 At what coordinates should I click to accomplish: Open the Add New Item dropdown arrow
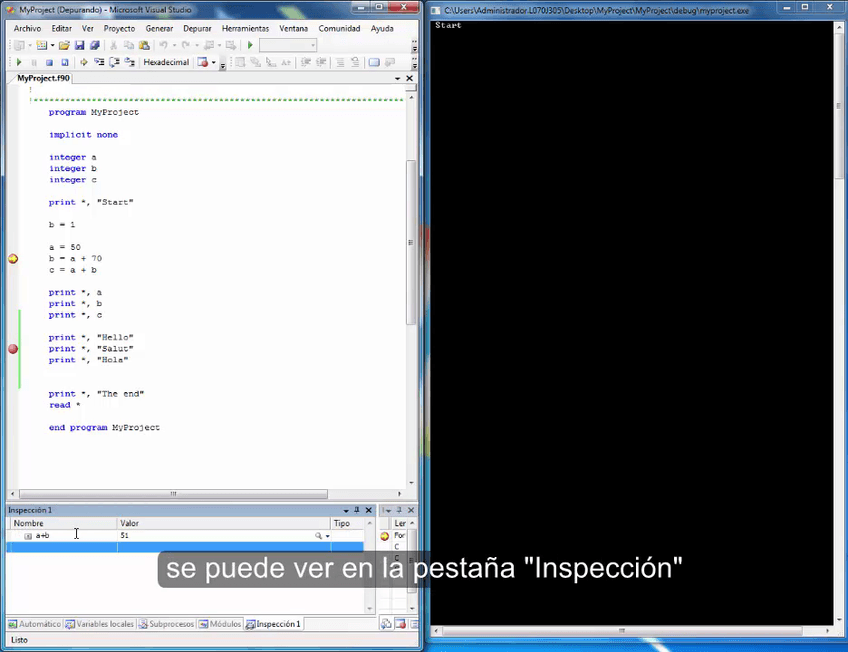52,45
